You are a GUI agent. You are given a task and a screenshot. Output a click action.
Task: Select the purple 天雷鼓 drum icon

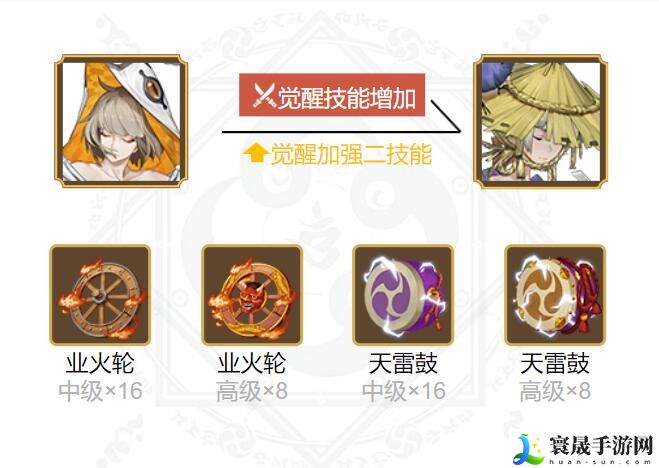tap(403, 295)
